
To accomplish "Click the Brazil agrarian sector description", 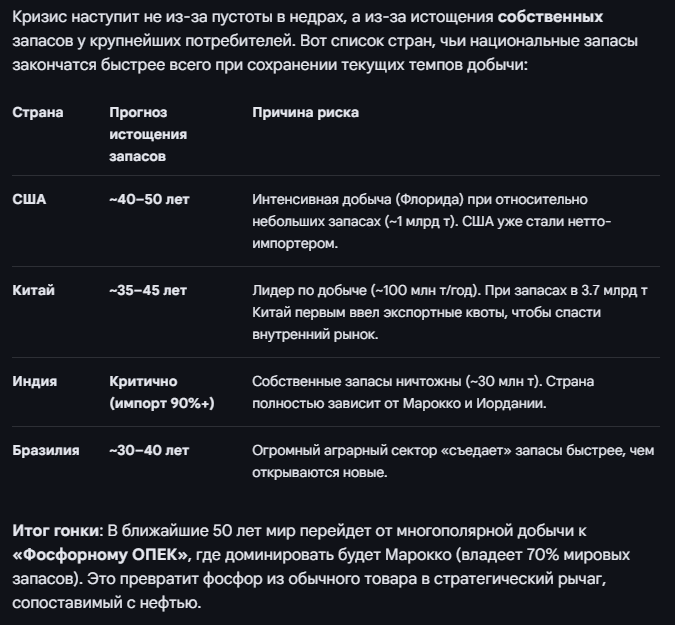I will click(450, 462).
